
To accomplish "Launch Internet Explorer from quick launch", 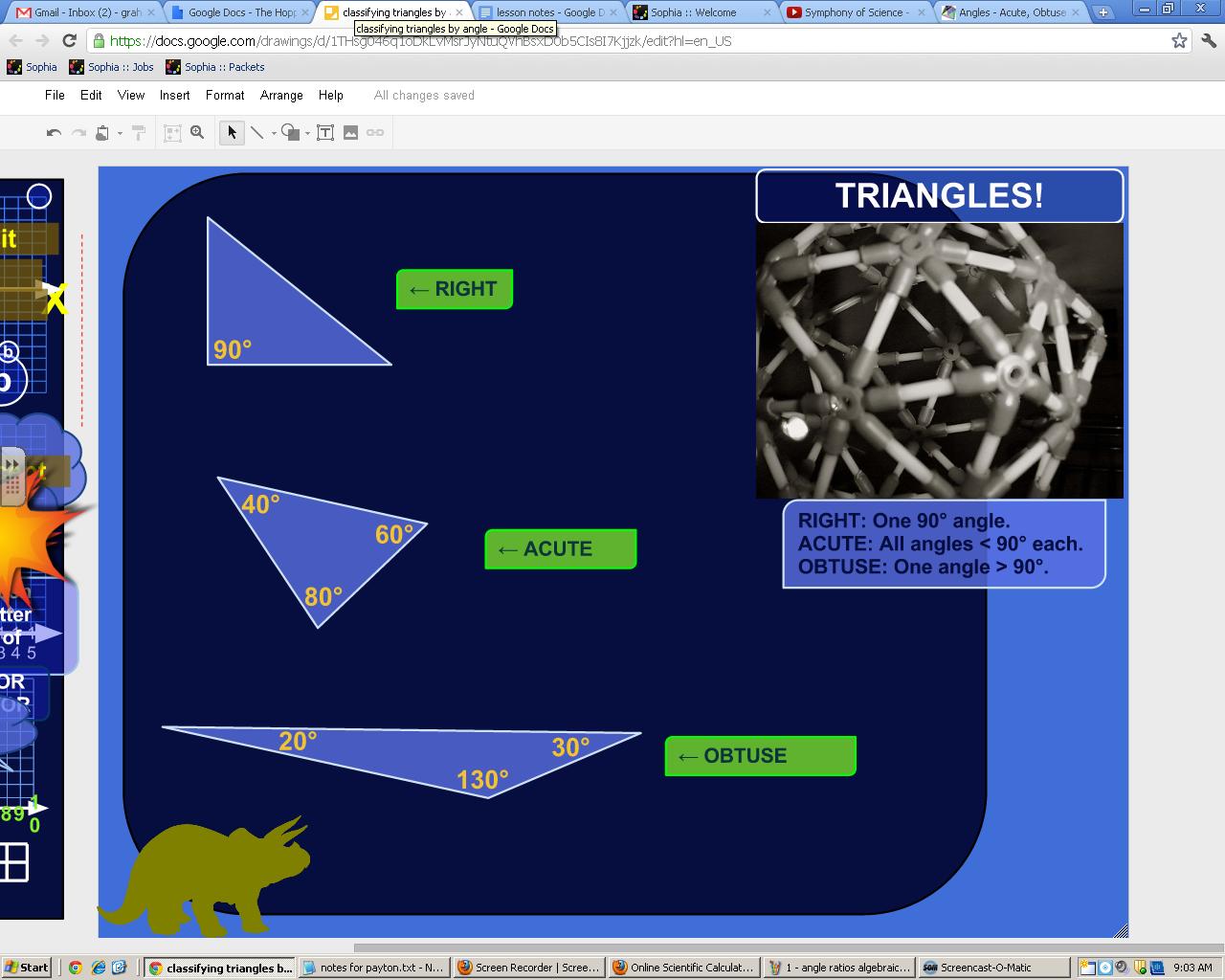I will 98,968.
